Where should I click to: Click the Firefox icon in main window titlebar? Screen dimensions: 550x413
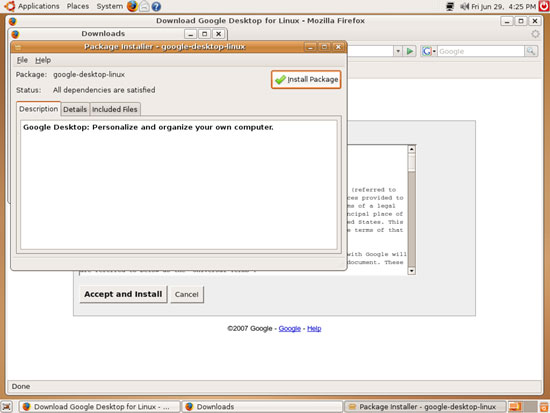(x=13, y=21)
